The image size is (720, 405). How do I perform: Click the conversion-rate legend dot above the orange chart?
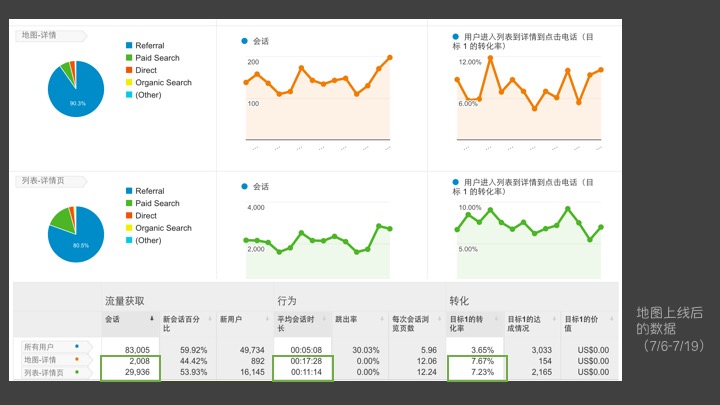point(456,36)
